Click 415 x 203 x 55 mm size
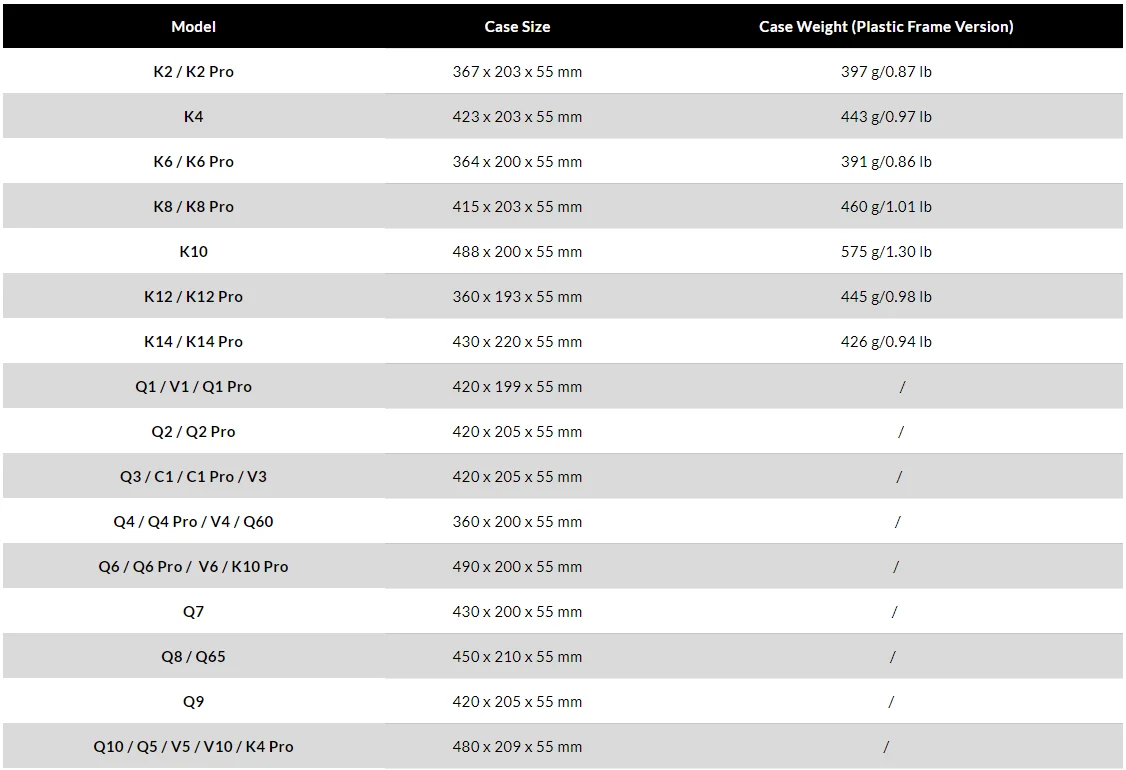 517,207
